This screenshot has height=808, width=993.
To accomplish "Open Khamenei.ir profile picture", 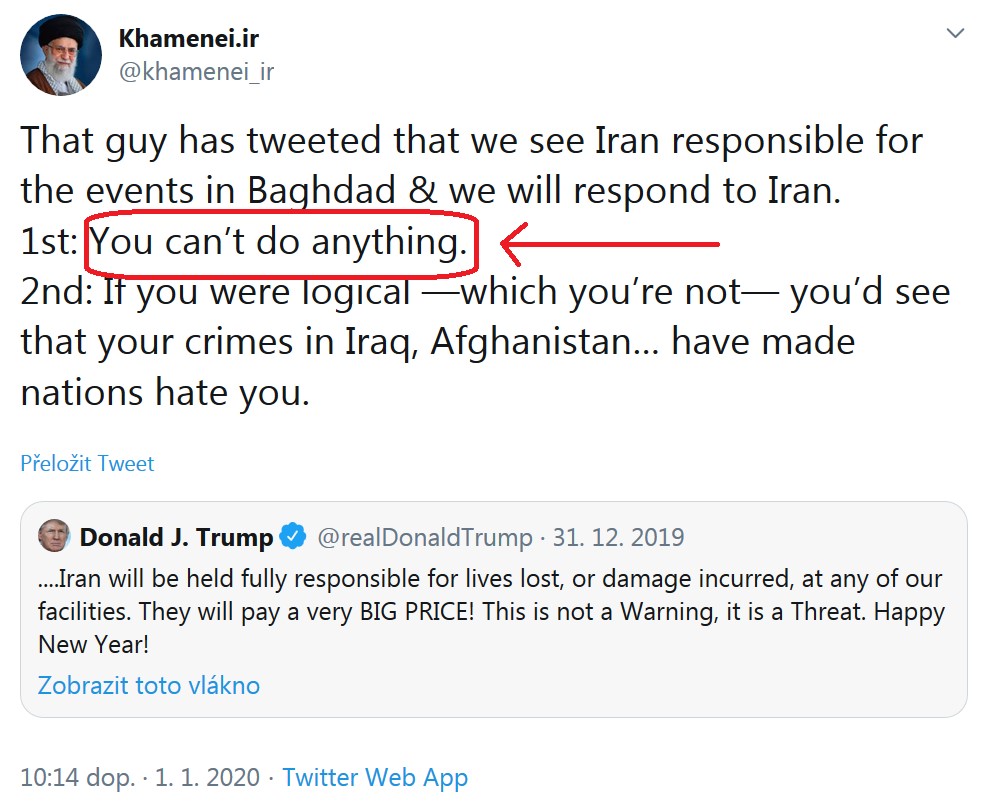I will (62, 56).
